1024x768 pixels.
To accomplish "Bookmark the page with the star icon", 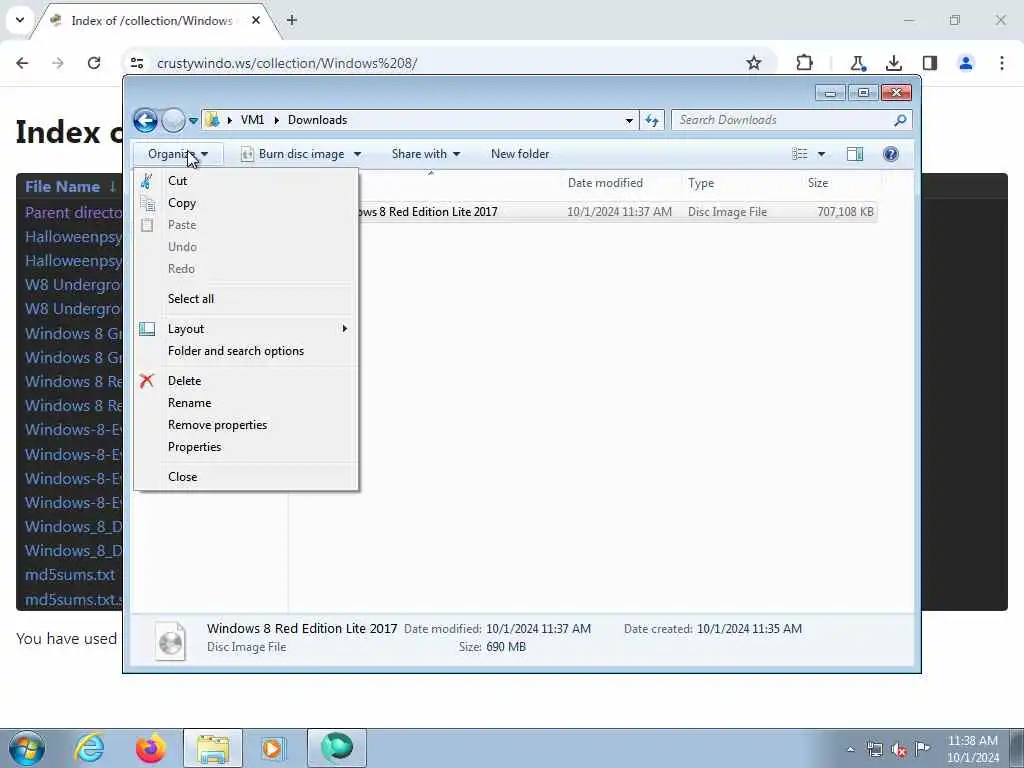I will pos(754,63).
